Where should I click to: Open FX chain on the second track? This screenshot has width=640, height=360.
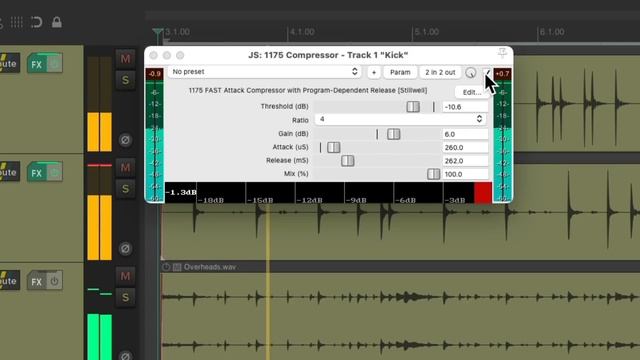[x=37, y=173]
